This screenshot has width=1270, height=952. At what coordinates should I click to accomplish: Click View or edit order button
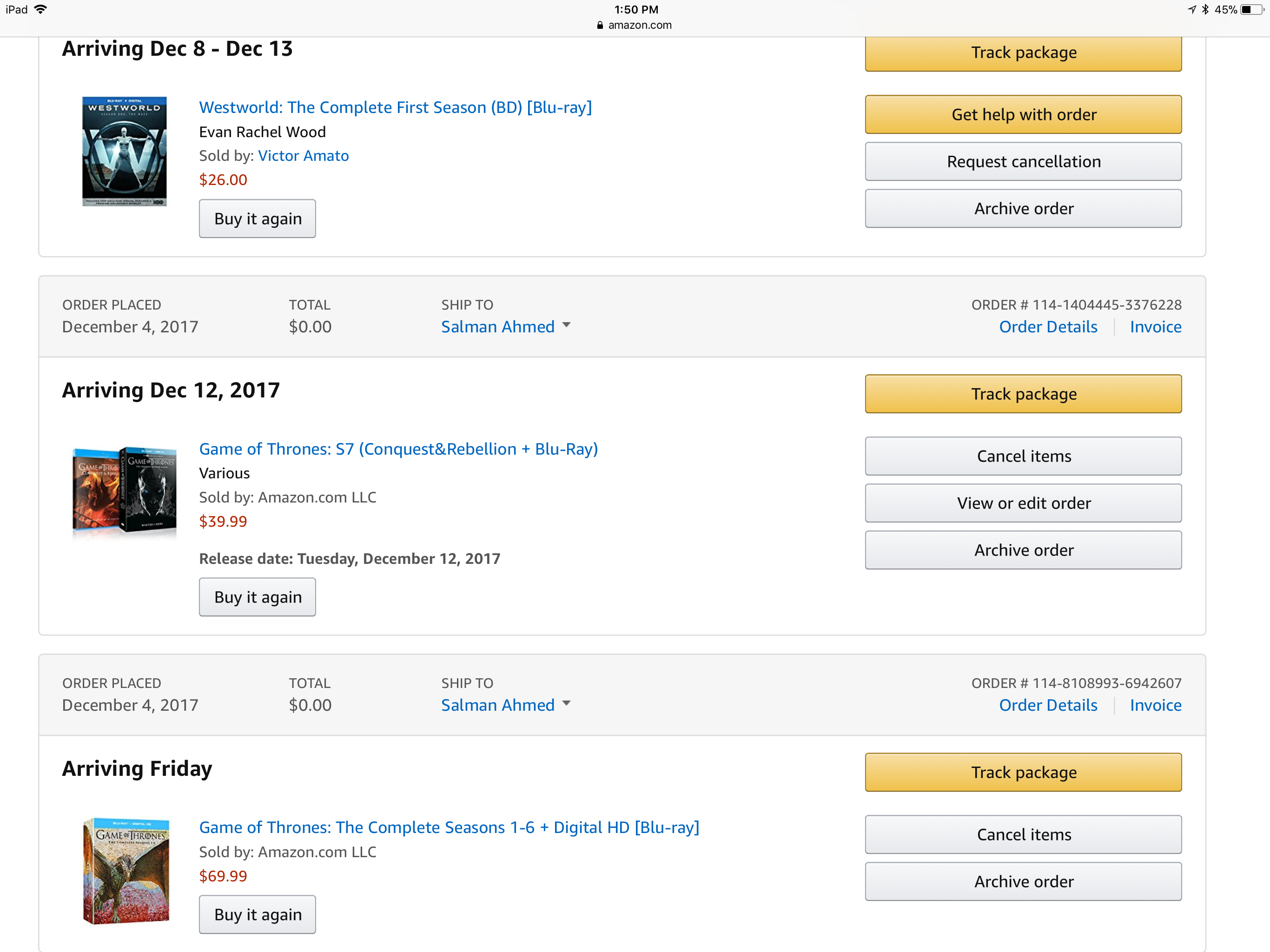[1023, 503]
